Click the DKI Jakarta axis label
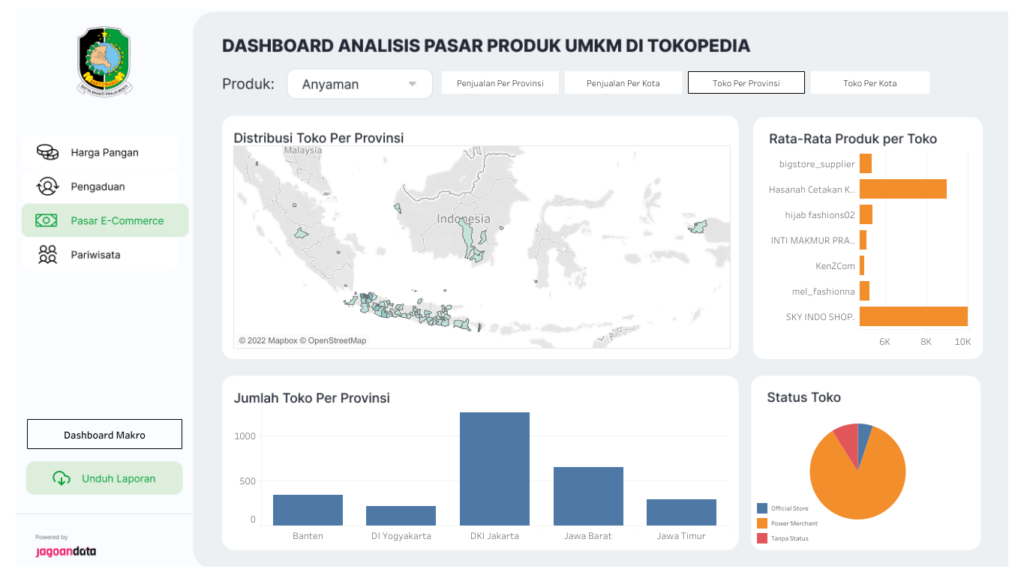The image size is (1024, 575). click(x=494, y=536)
